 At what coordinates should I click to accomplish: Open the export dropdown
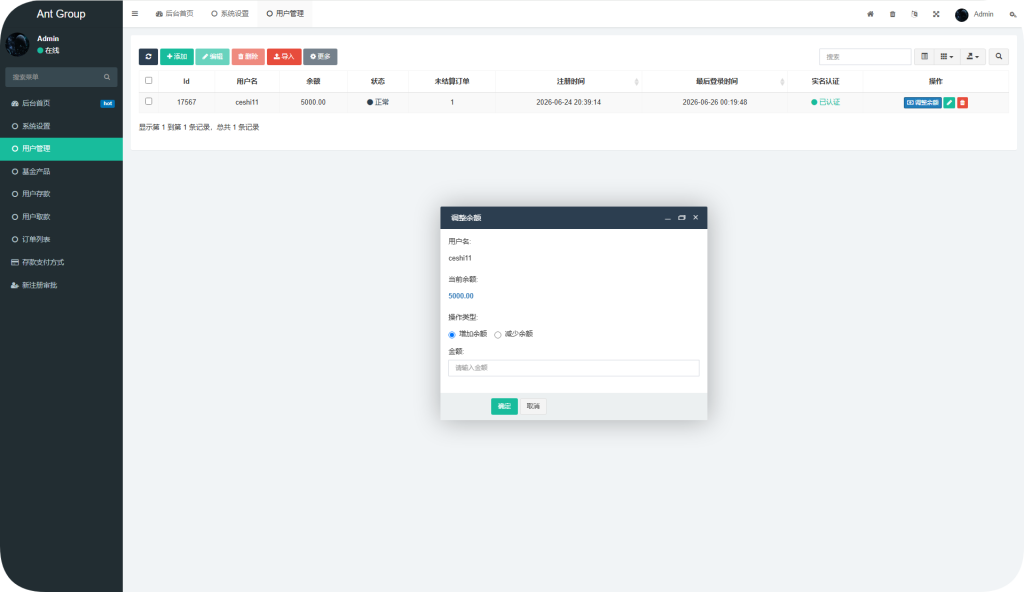click(x=972, y=57)
